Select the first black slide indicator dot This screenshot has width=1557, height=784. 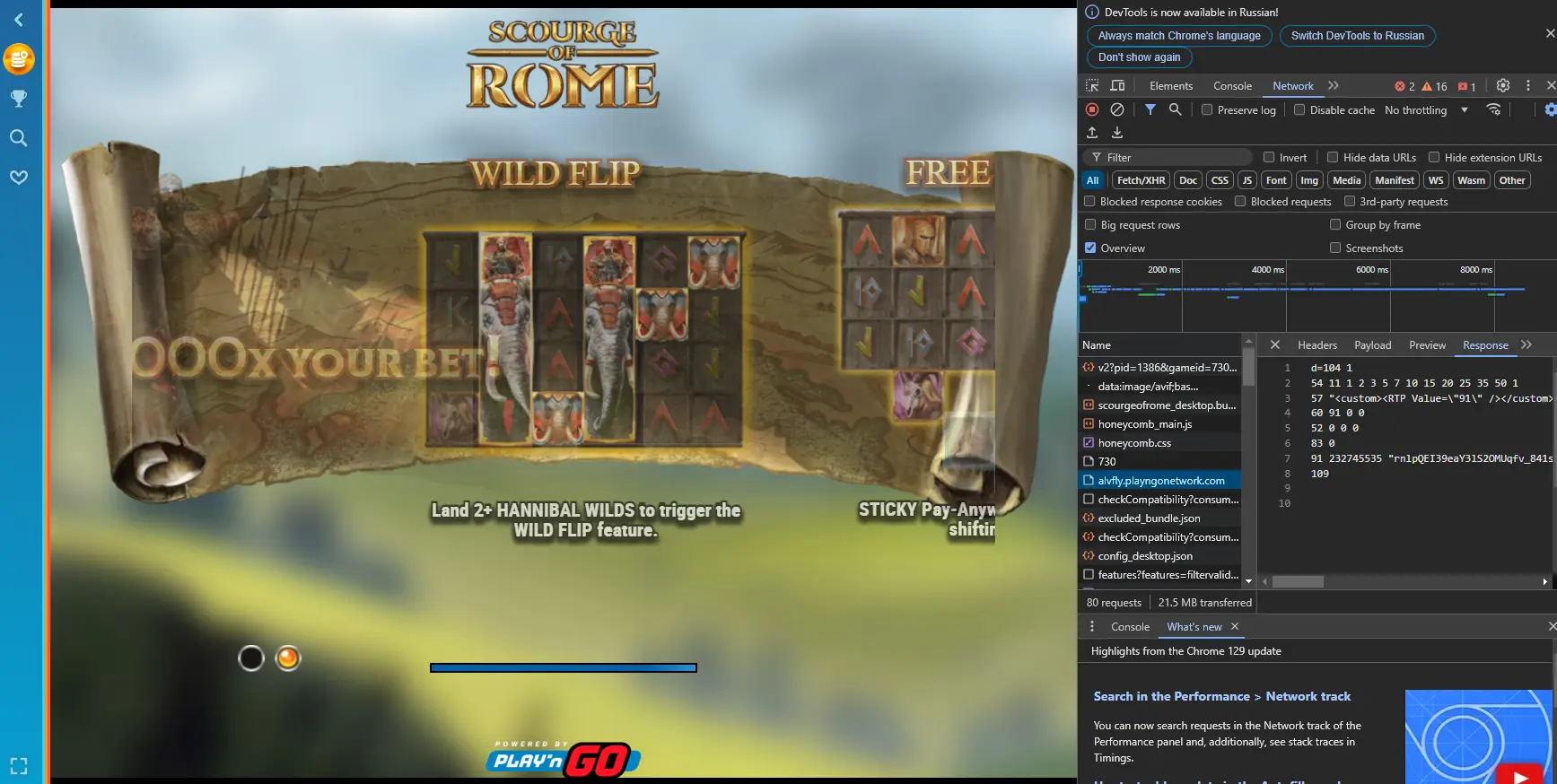[251, 658]
